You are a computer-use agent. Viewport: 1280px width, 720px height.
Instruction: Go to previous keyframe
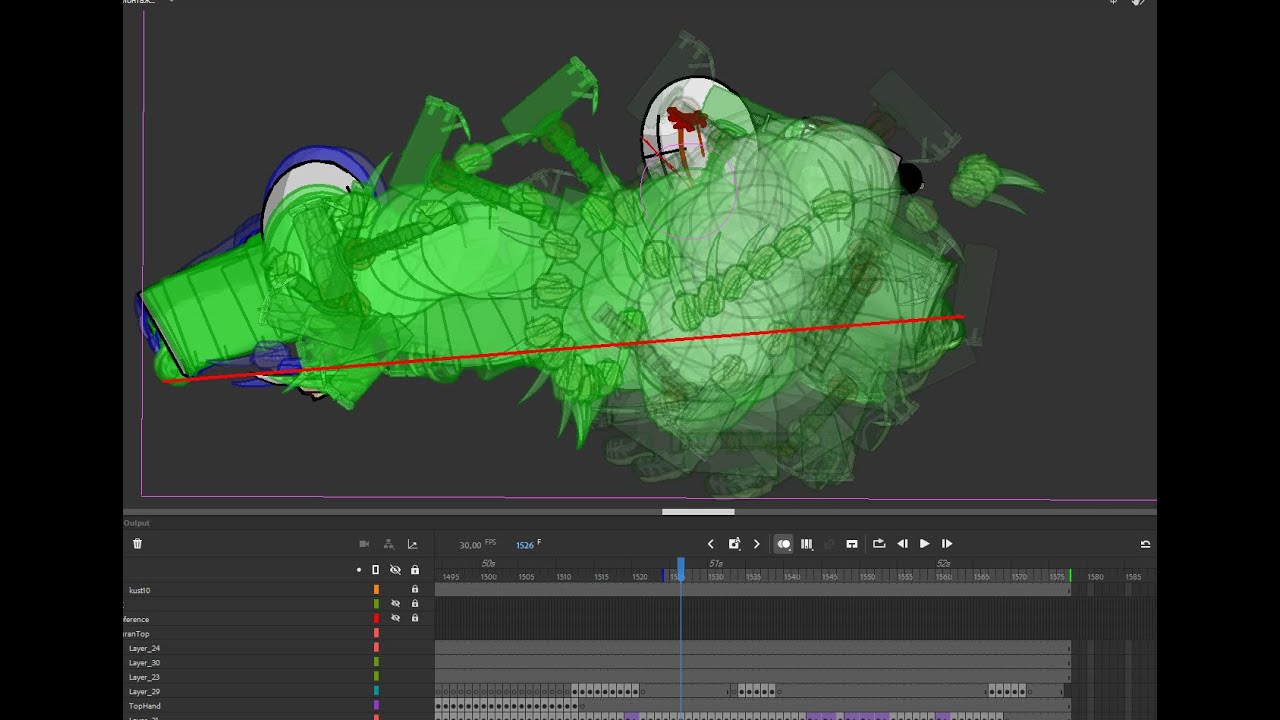pyautogui.click(x=711, y=544)
